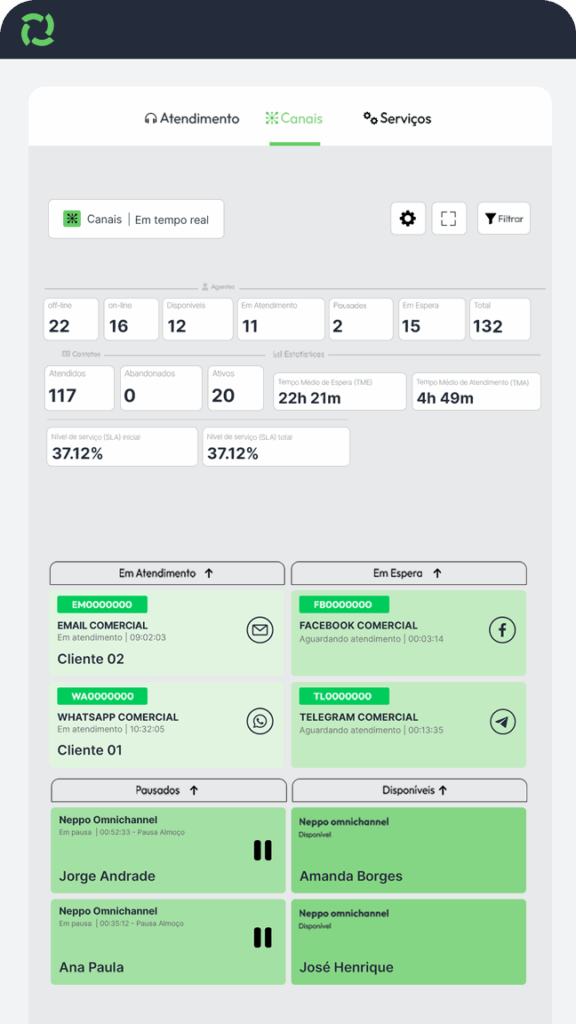Click the email envelope icon on Email Comercial
Image resolution: width=576 pixels, height=1024 pixels.
pyautogui.click(x=260, y=630)
